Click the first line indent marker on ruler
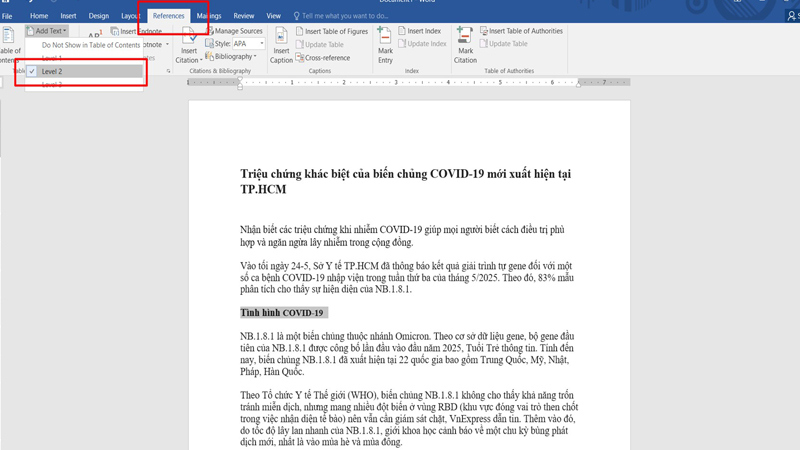This screenshot has height=450, width=800. [240, 80]
